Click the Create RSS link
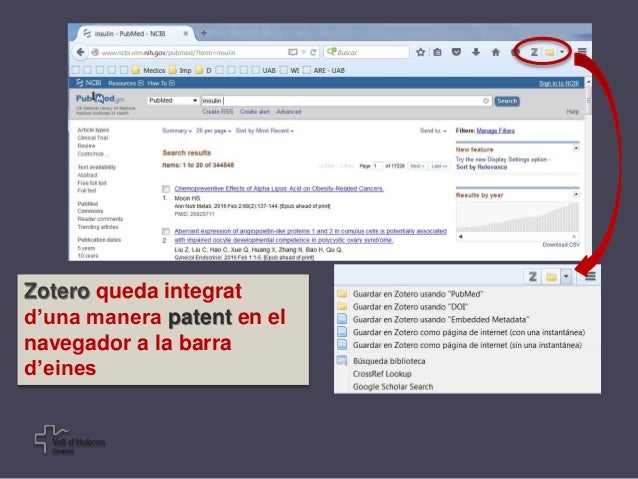This screenshot has height=479, width=638. coord(218,112)
